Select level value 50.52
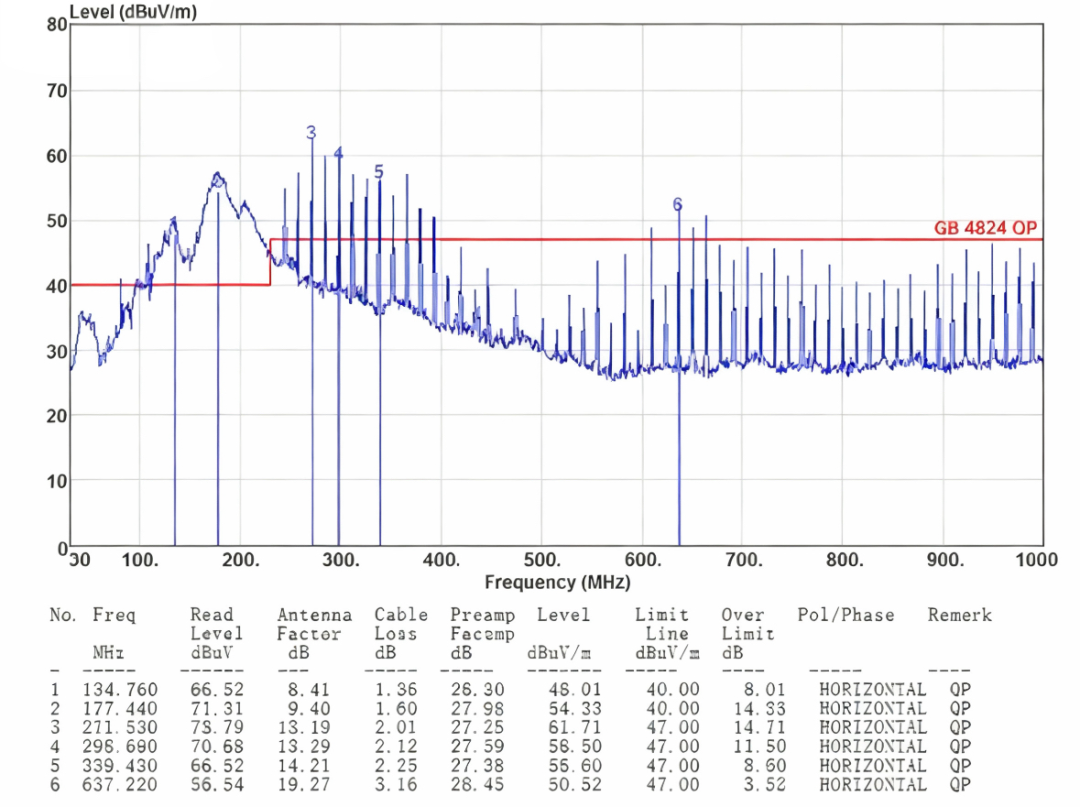 pyautogui.click(x=575, y=784)
